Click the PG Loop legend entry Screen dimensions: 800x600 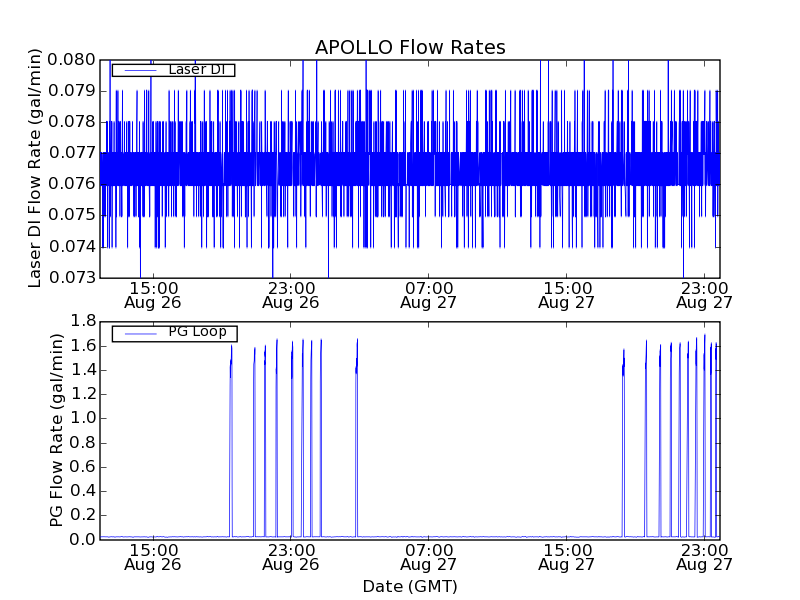(174, 333)
